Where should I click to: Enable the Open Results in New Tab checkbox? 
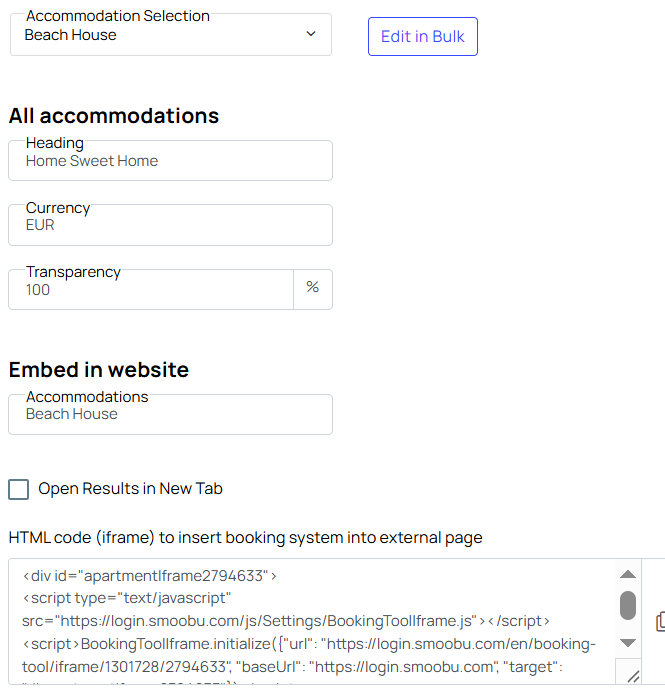click(19, 489)
